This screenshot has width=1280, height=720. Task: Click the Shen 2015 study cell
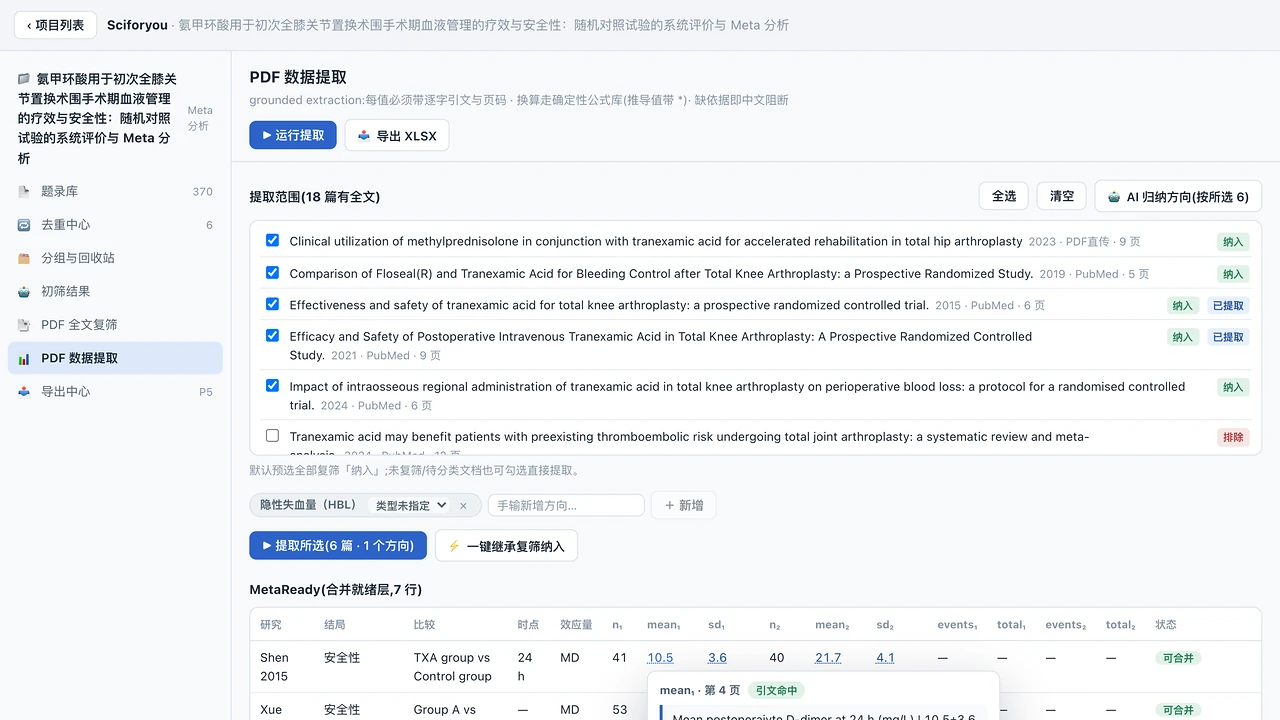(x=275, y=667)
